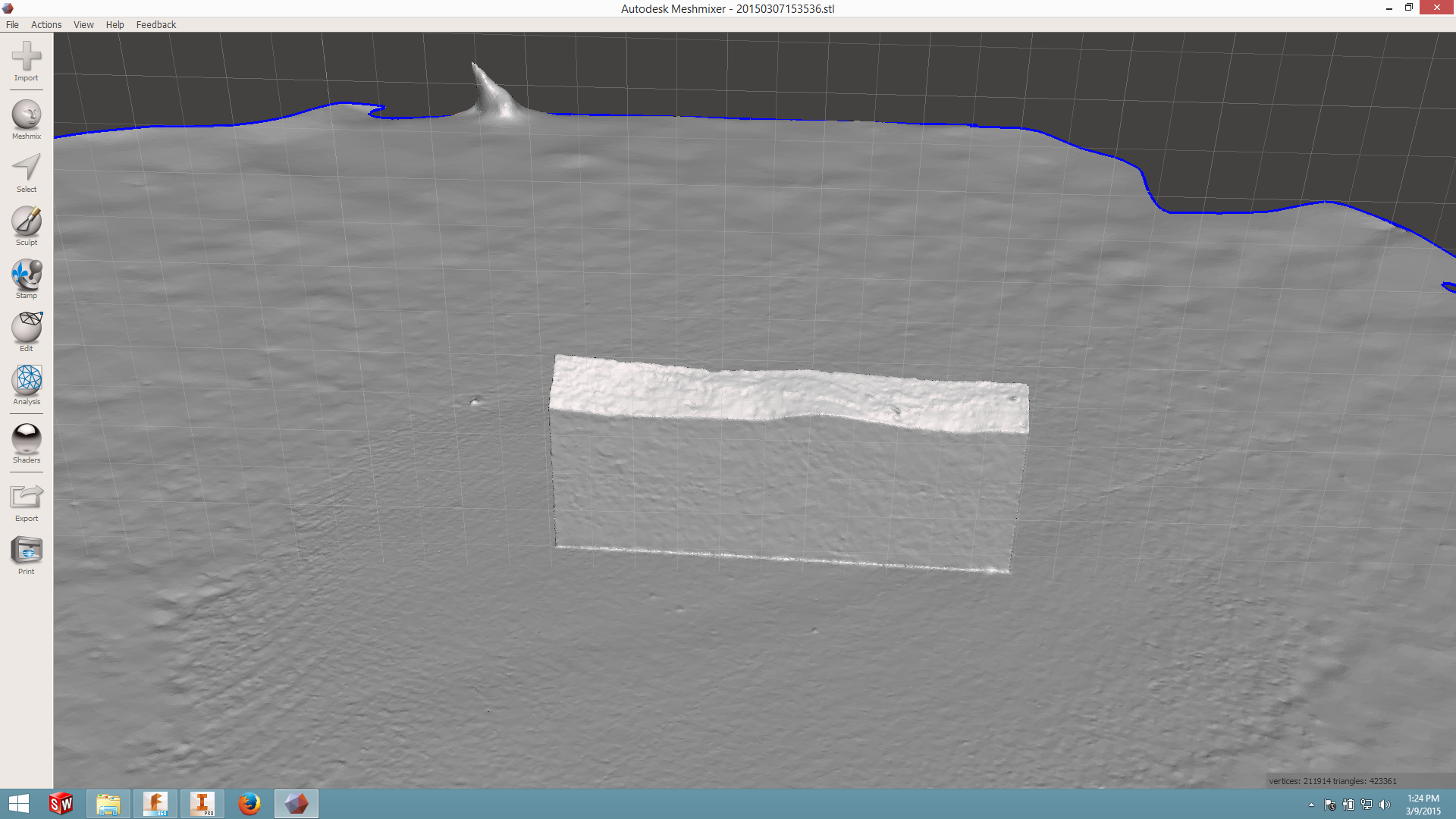Screen dimensions: 1456x819
Task: Activate the Select tool
Action: point(27,172)
